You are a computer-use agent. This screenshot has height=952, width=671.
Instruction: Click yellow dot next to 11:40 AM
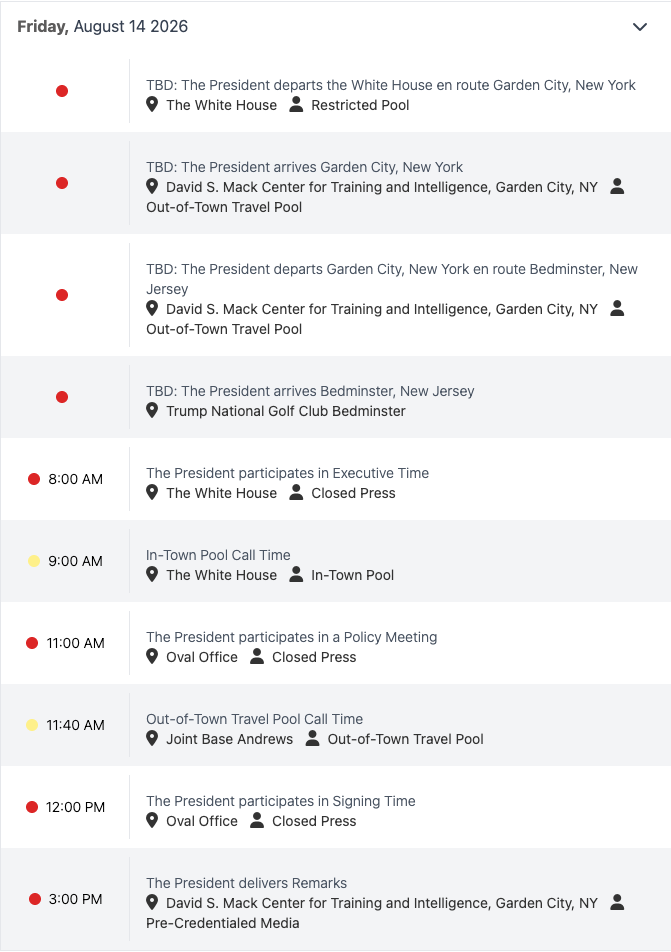32,725
